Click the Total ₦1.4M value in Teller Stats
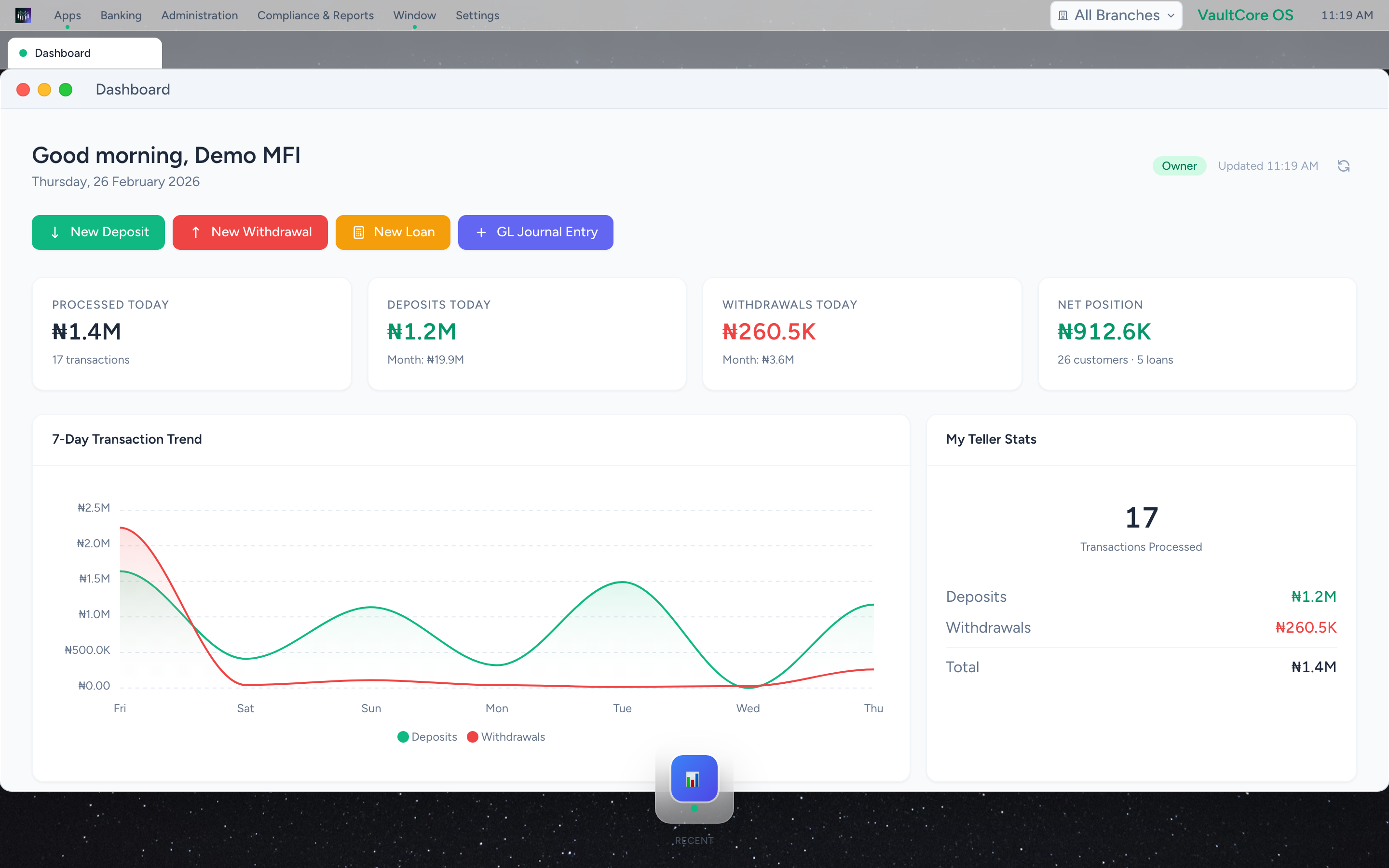This screenshot has width=1389, height=868. tap(1313, 667)
